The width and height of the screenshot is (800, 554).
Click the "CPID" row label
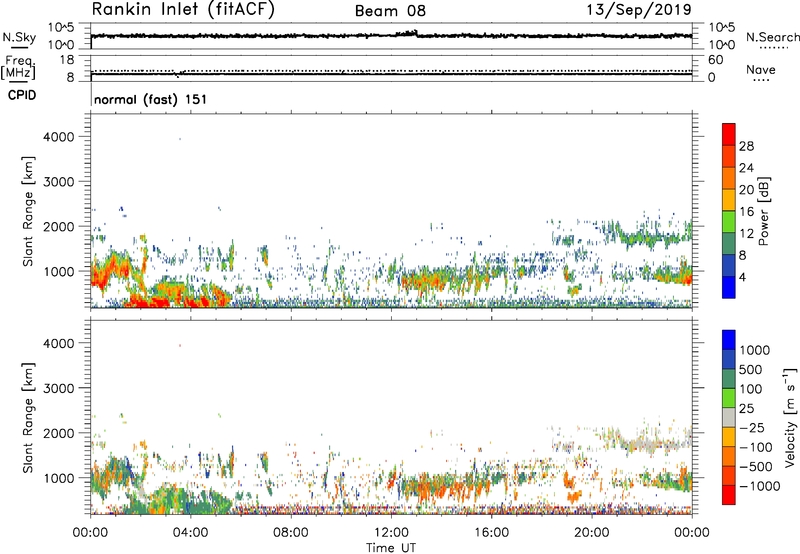pos(21,95)
